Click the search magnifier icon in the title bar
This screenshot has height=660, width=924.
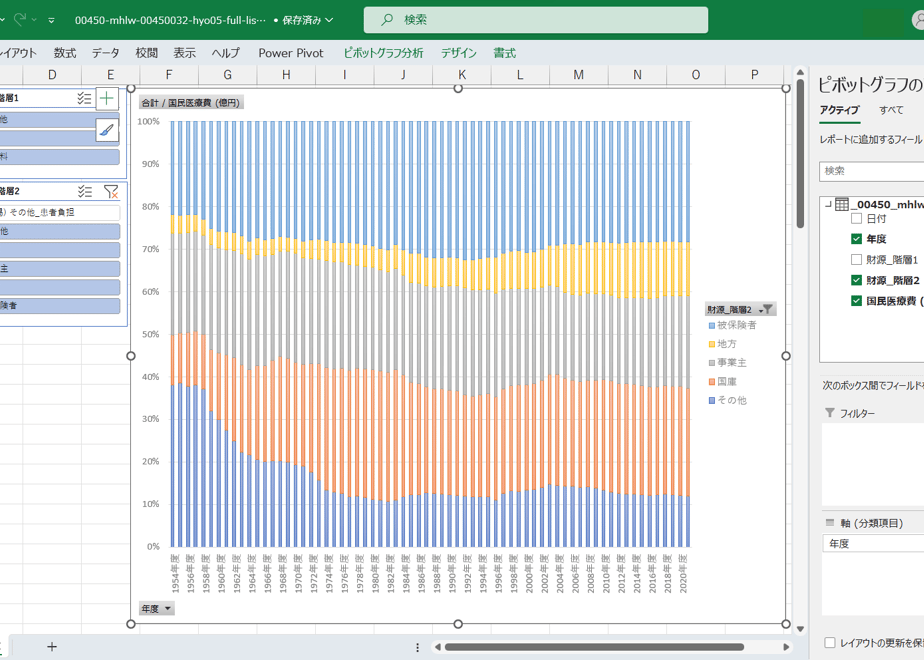point(387,19)
